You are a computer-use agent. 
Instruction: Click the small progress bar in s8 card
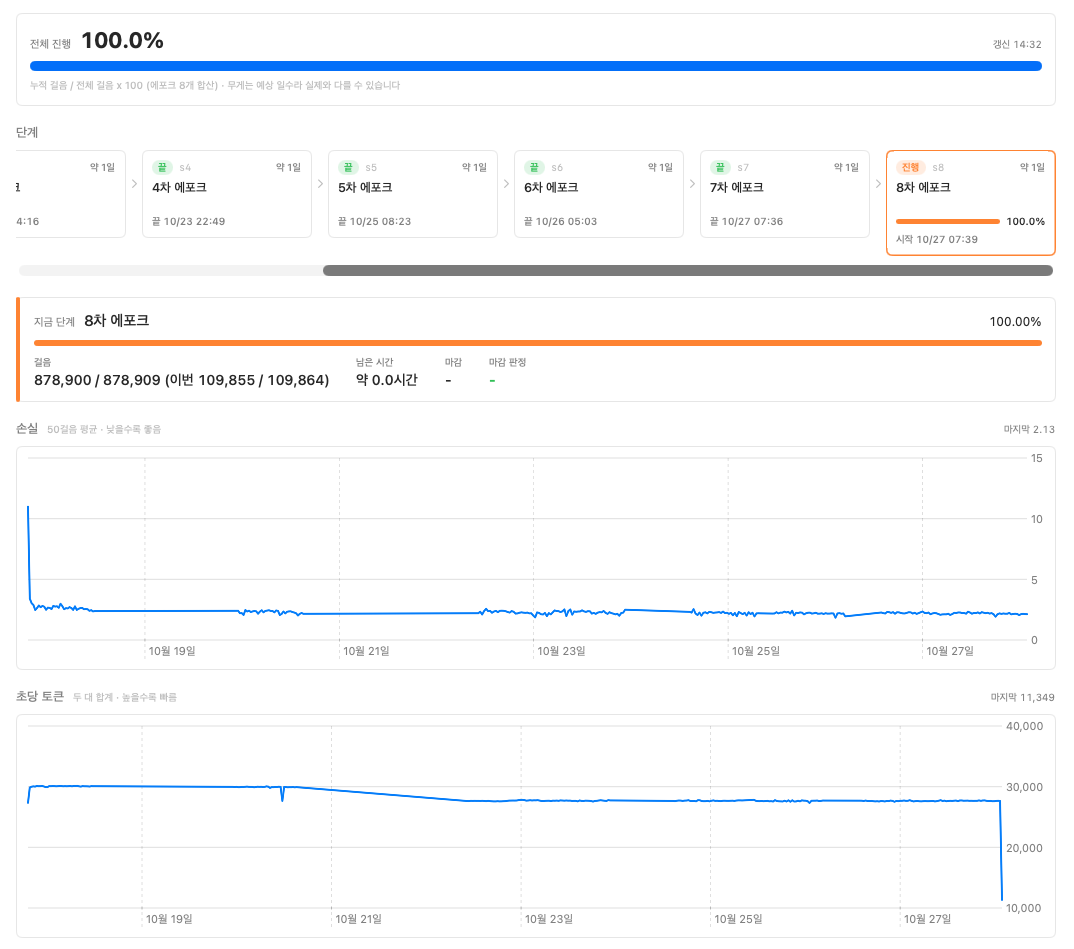(947, 221)
